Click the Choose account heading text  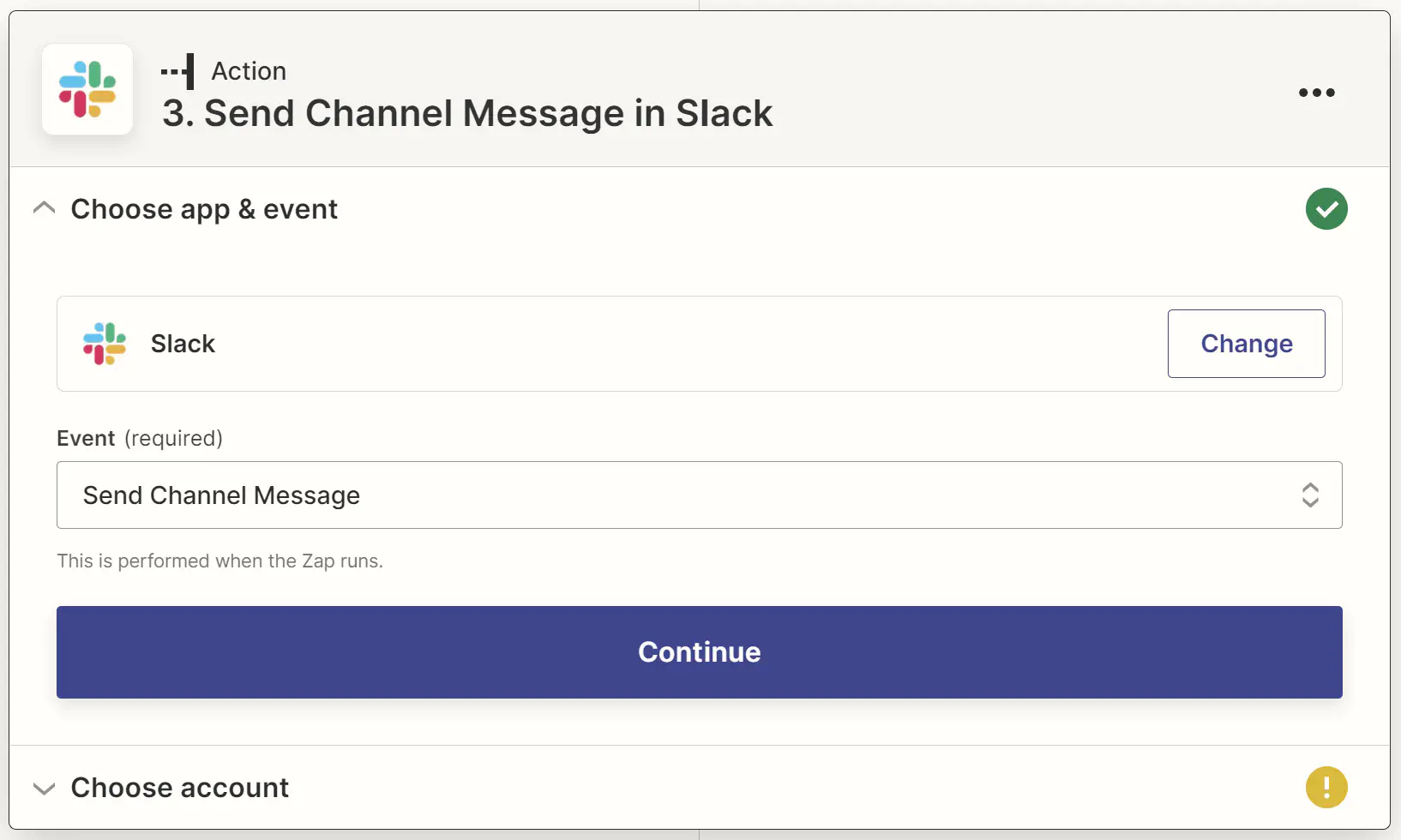(179, 787)
